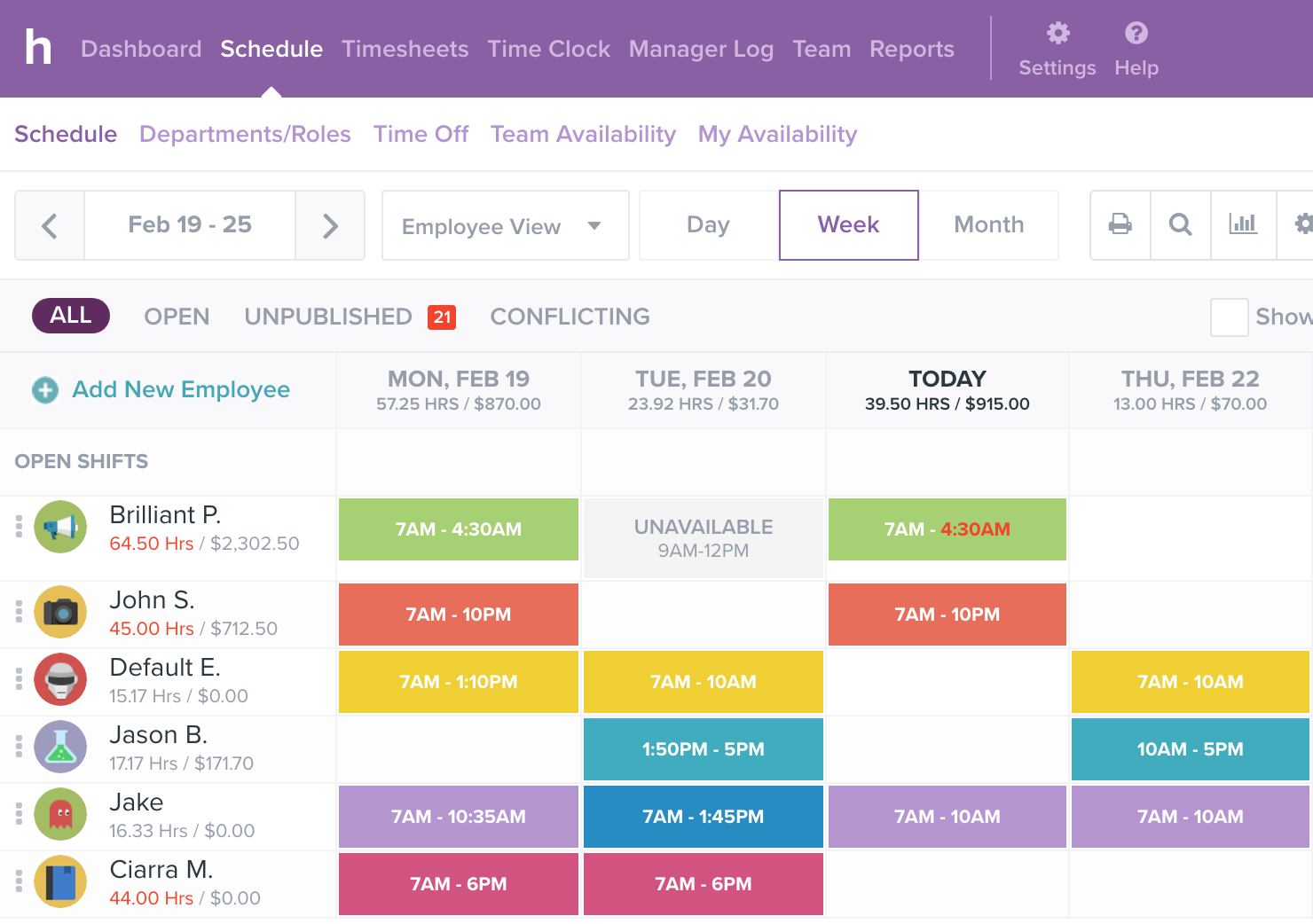Click the Help question mark icon
Screen dimensions: 1313x924
click(x=1136, y=34)
